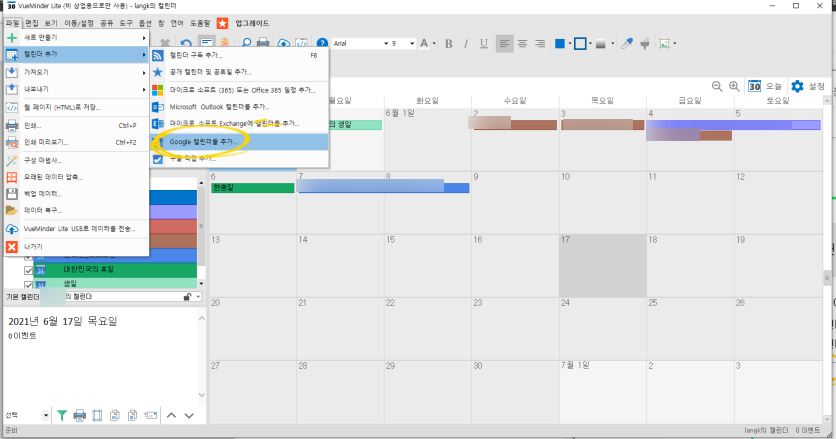Choose 백업 데이터 entry
Screen dimensions: 836x439
pos(77,194)
